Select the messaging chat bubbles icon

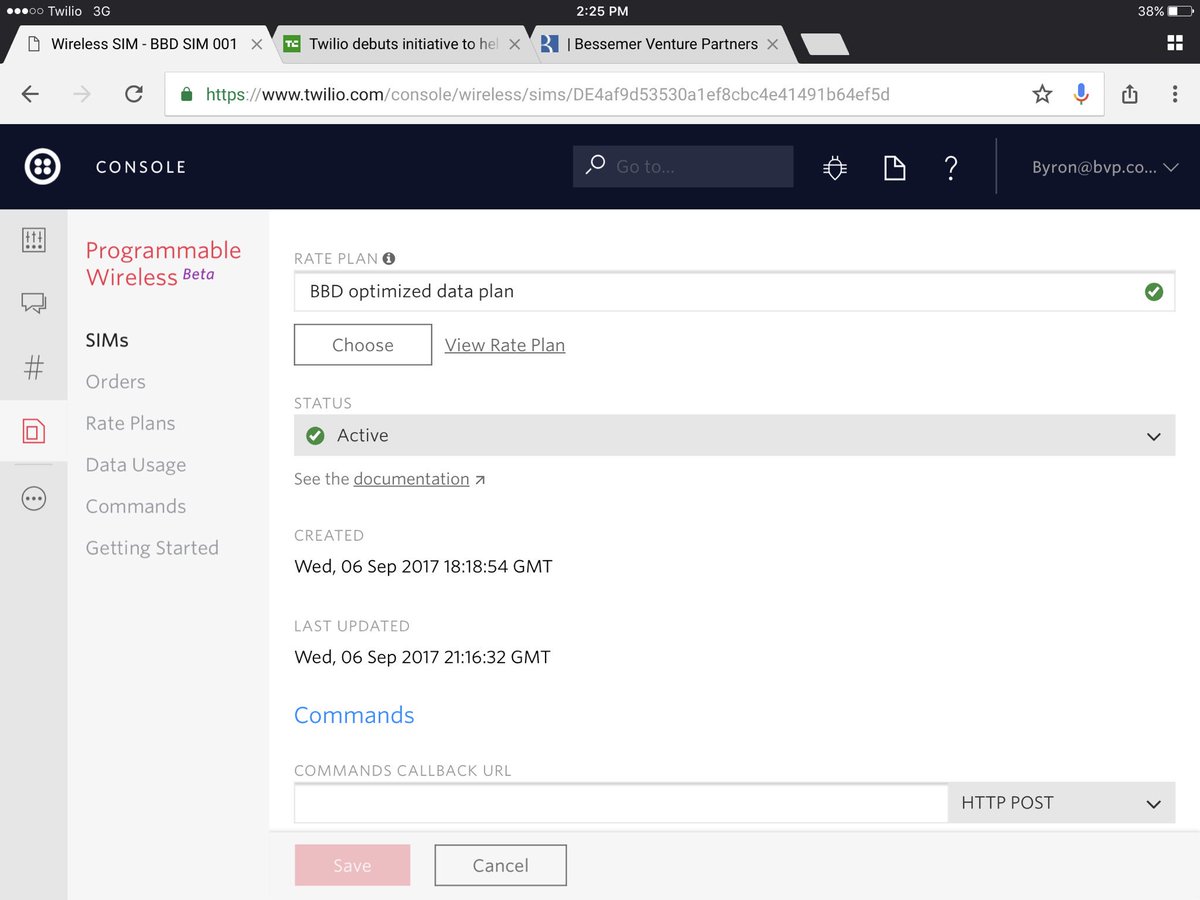33,304
